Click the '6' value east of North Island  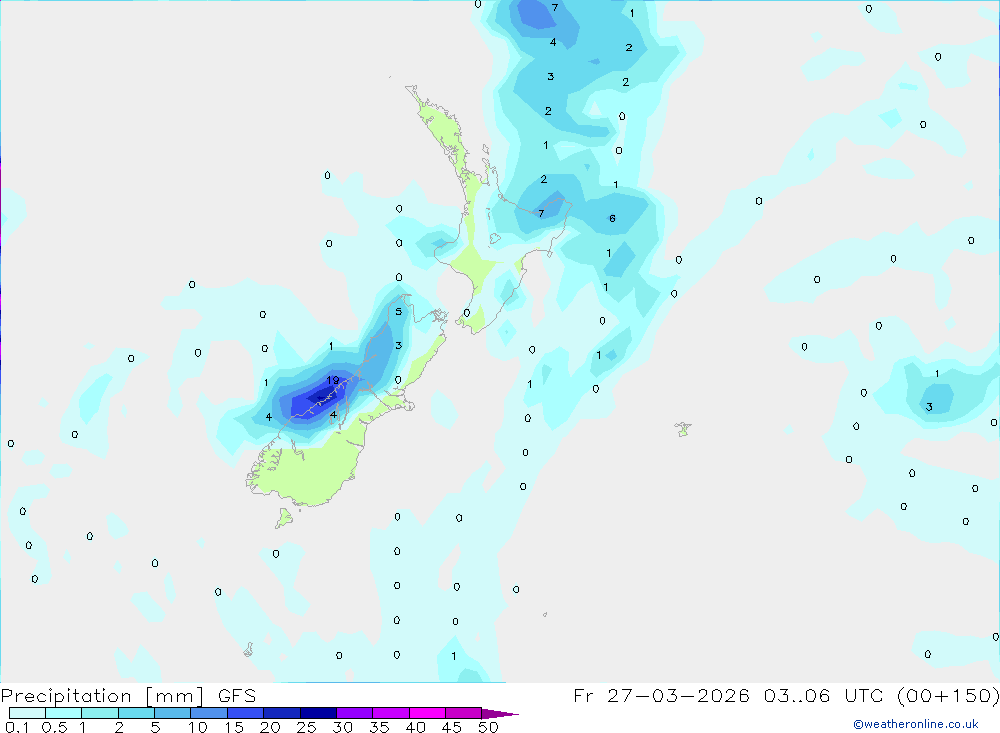[612, 218]
